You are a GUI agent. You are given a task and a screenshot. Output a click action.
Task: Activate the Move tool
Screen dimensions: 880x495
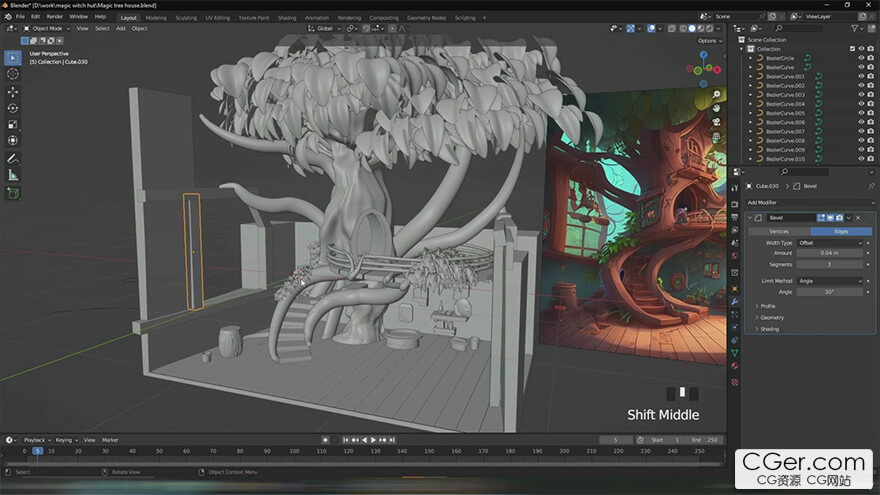[13, 91]
